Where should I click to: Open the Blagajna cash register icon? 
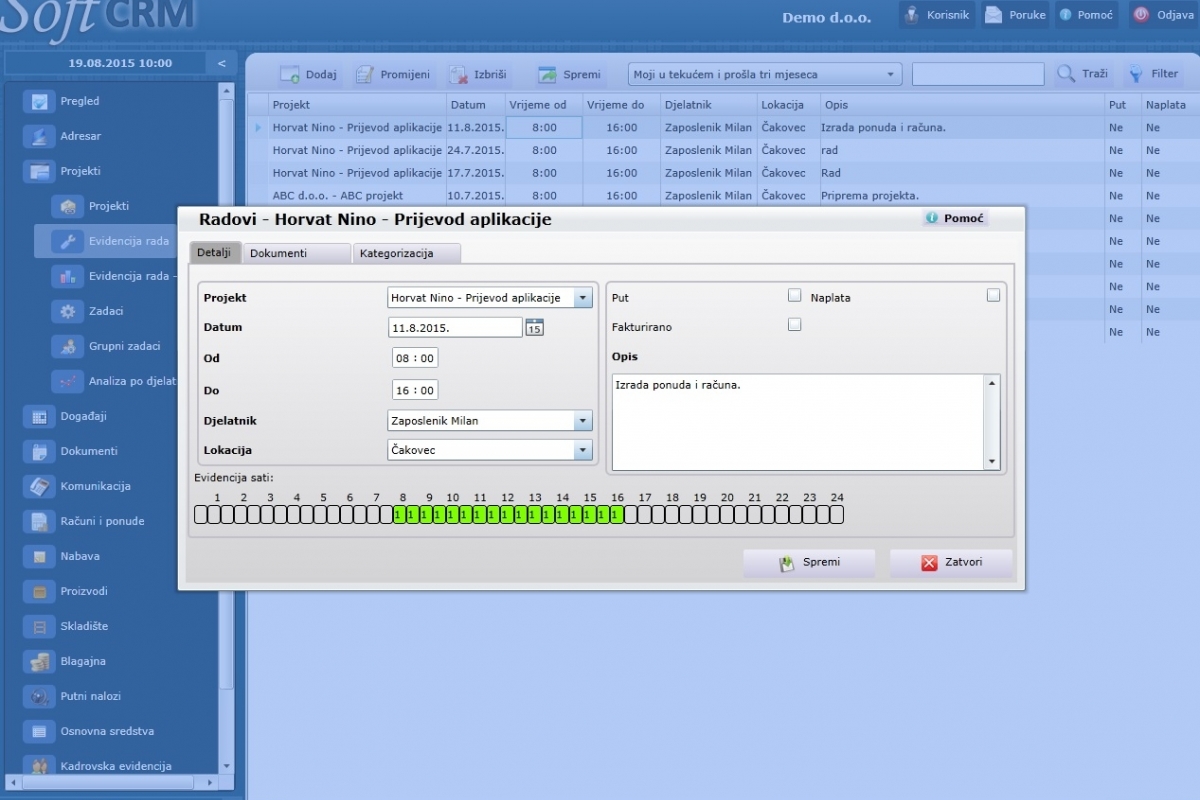pyautogui.click(x=40, y=661)
